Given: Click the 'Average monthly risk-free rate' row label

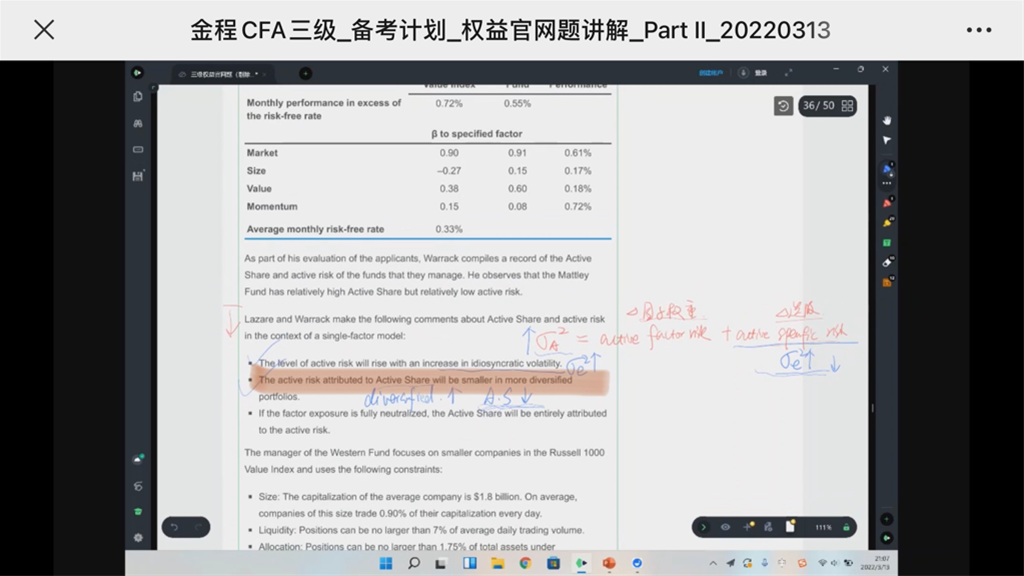Looking at the screenshot, I should [315, 229].
